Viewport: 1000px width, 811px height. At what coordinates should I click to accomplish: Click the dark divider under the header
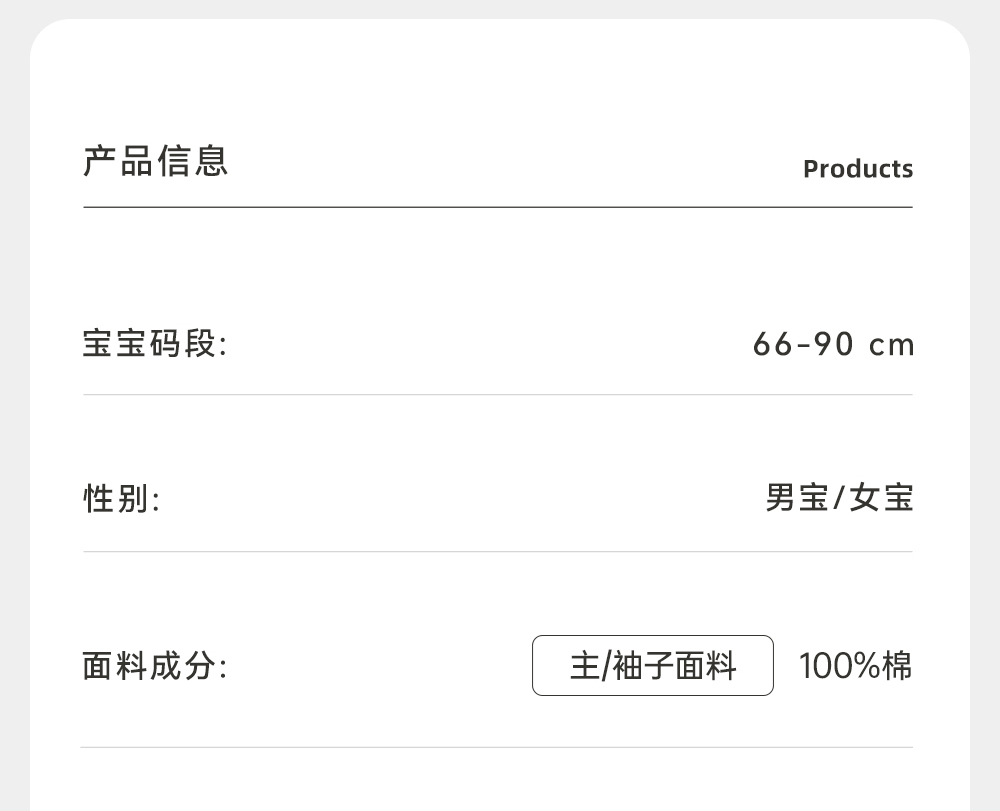tap(497, 207)
